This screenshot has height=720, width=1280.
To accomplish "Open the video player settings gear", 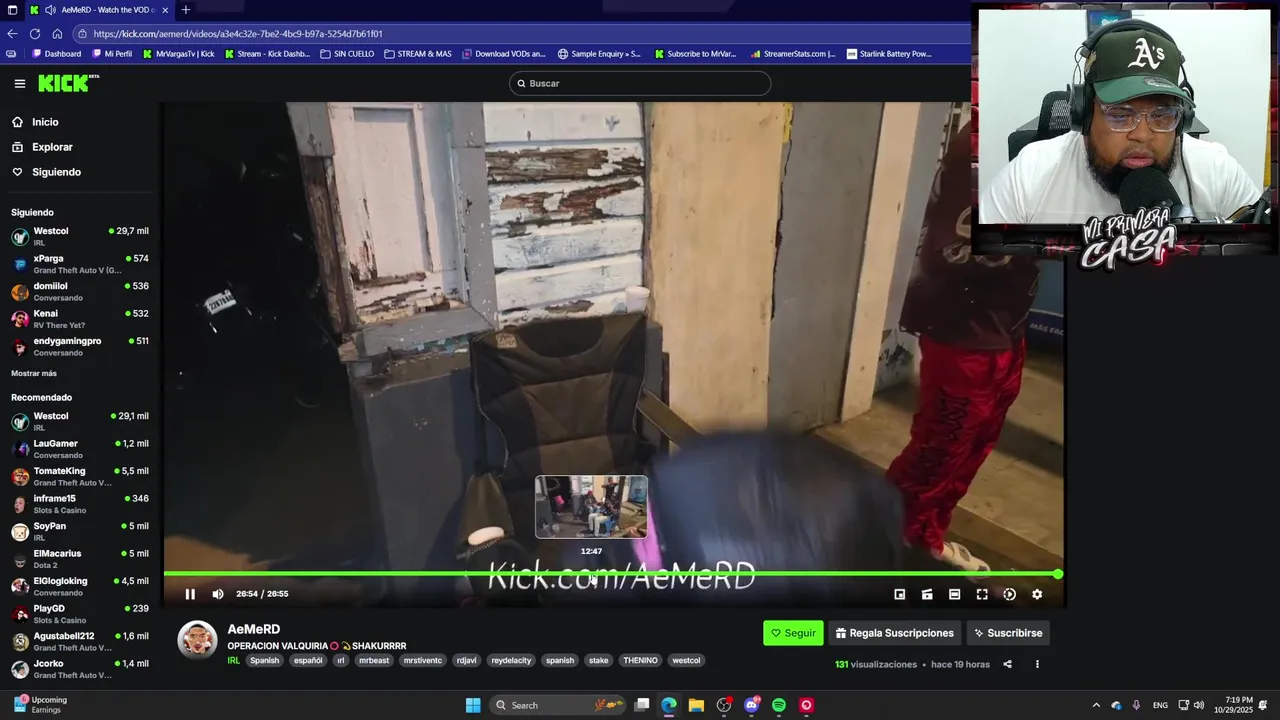I will 1037,594.
